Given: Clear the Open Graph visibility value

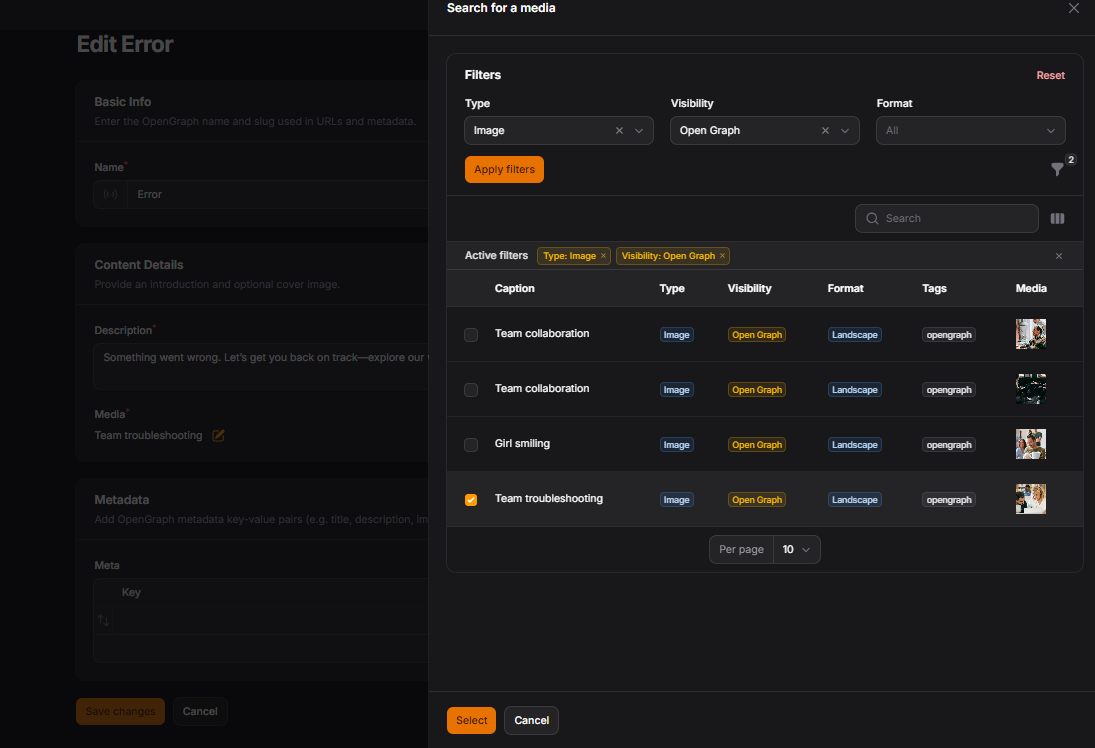Looking at the screenshot, I should click(825, 131).
